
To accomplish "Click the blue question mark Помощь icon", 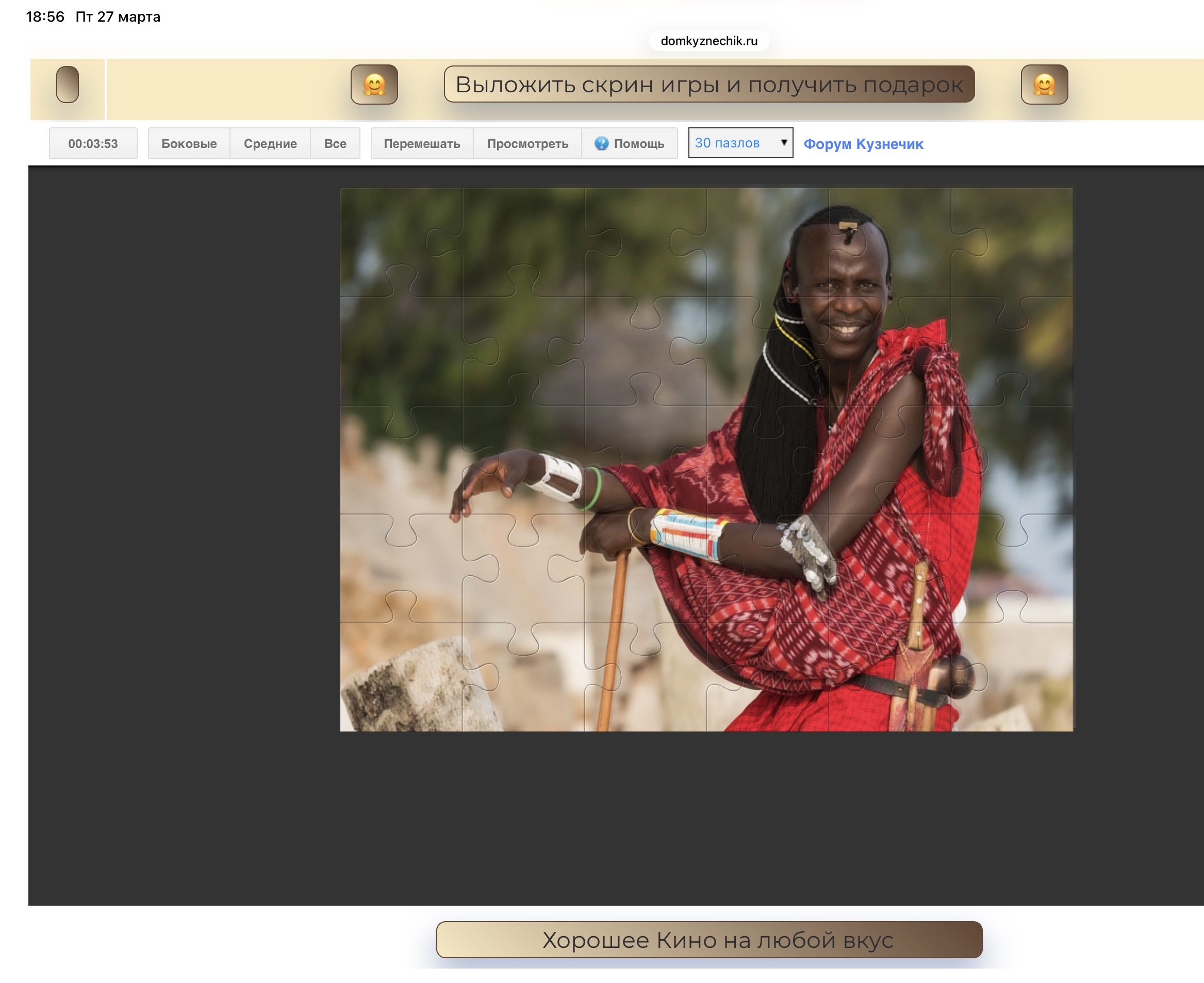I will (x=601, y=143).
